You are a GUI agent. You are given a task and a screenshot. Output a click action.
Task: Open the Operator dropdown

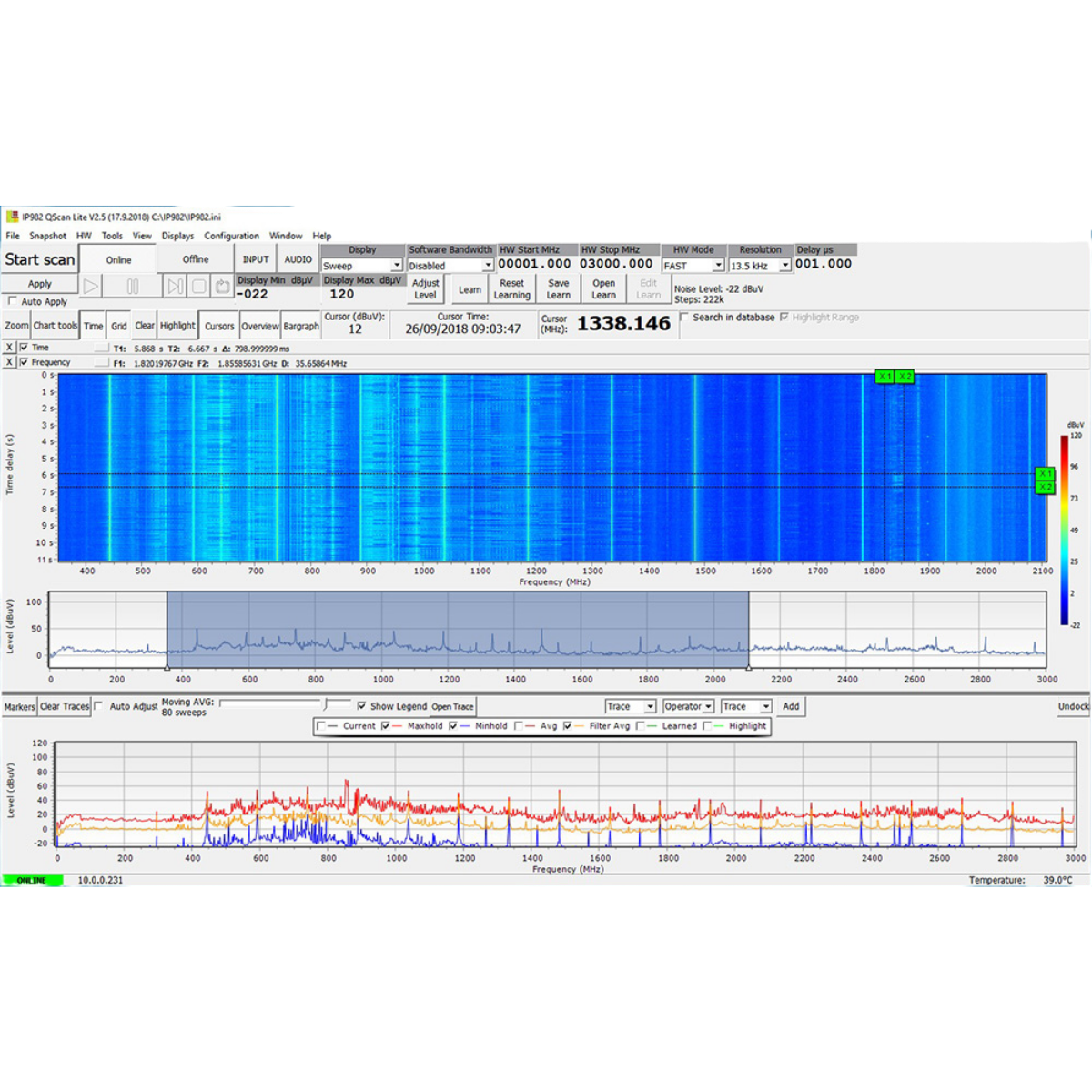688,706
